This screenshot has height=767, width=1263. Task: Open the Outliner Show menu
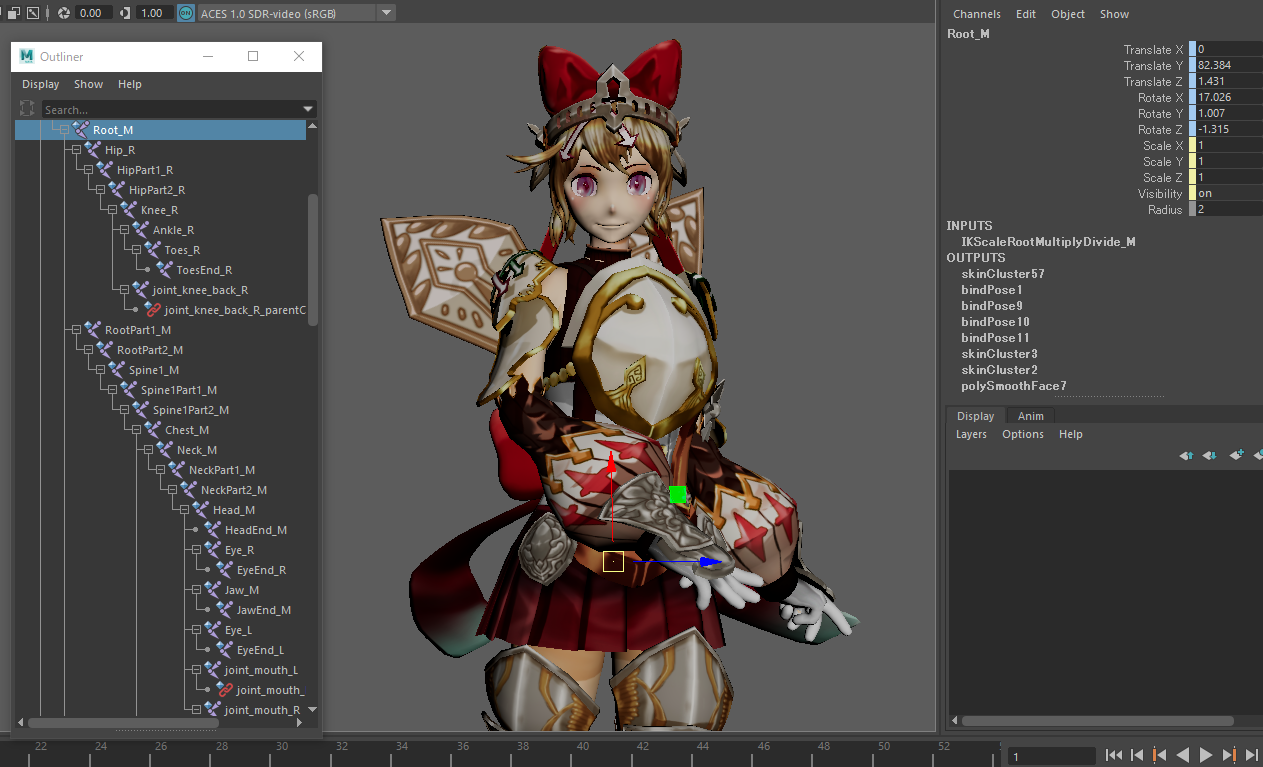tap(88, 84)
